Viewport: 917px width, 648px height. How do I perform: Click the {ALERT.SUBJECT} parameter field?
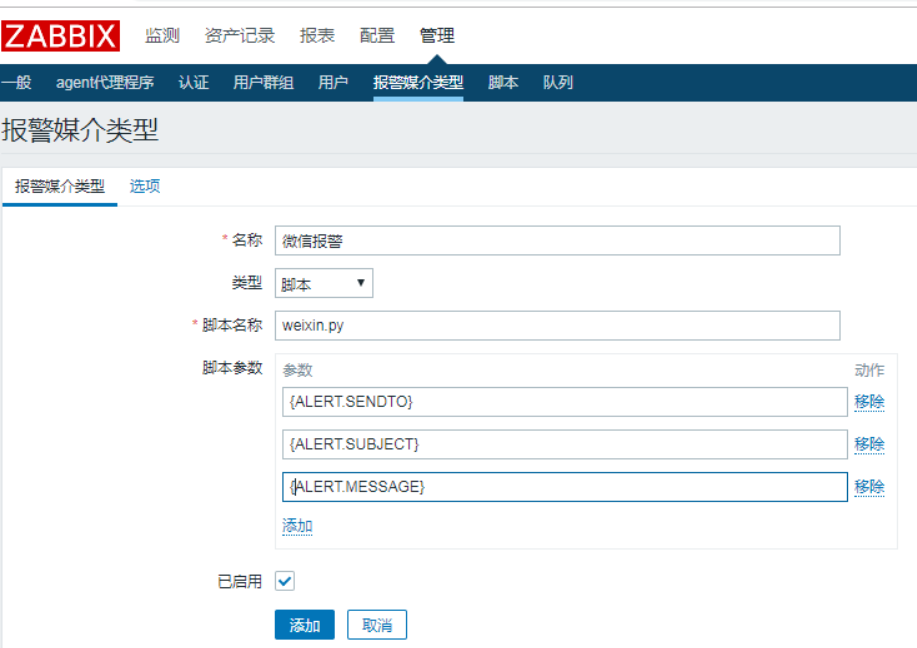[565, 444]
